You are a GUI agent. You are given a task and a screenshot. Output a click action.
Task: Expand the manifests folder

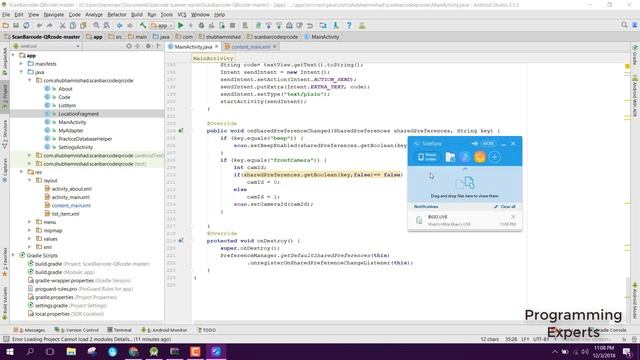click(21, 64)
